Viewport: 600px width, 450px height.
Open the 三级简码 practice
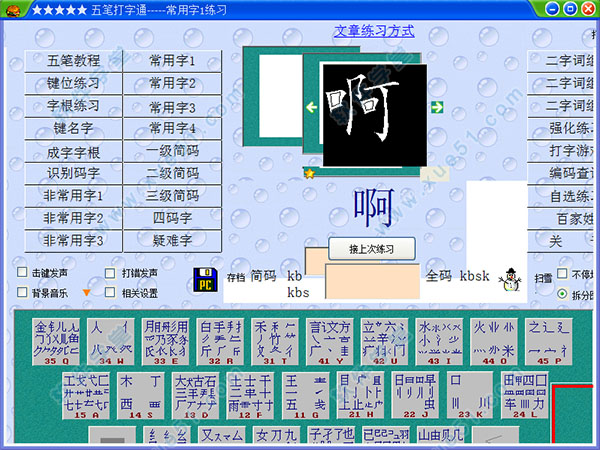[x=172, y=196]
